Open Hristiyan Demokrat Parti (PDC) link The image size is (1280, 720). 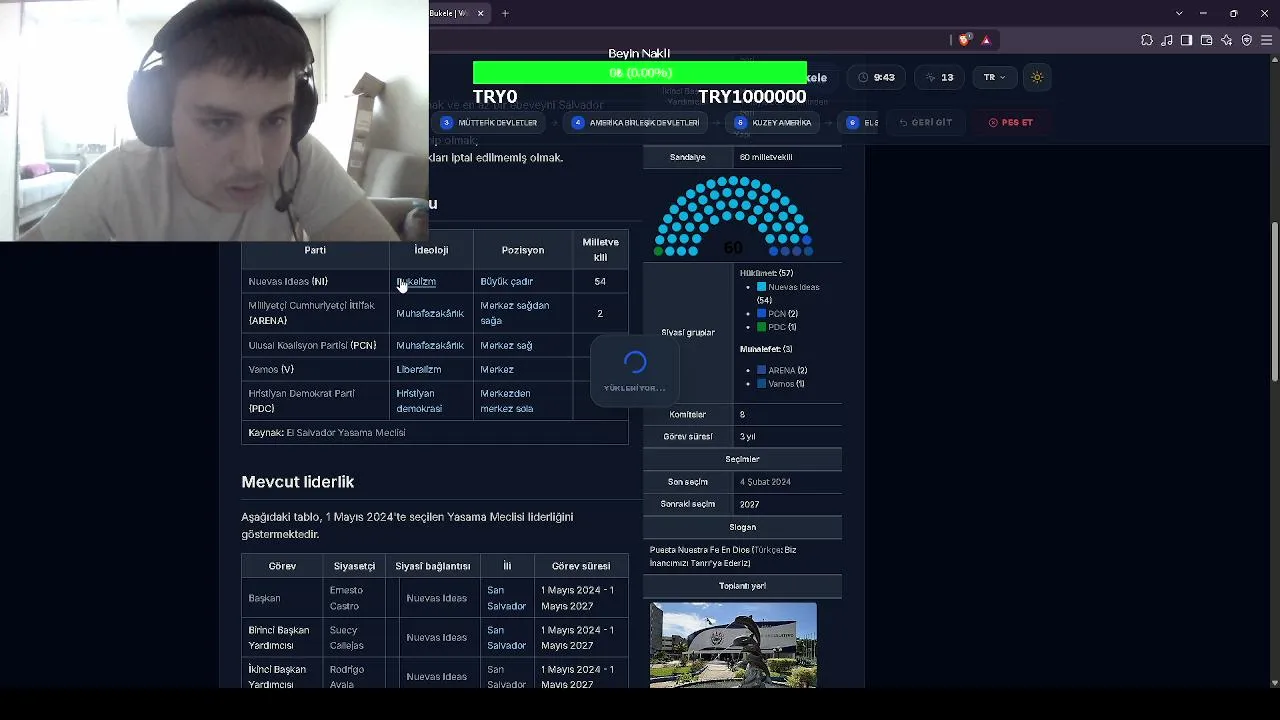click(x=301, y=401)
